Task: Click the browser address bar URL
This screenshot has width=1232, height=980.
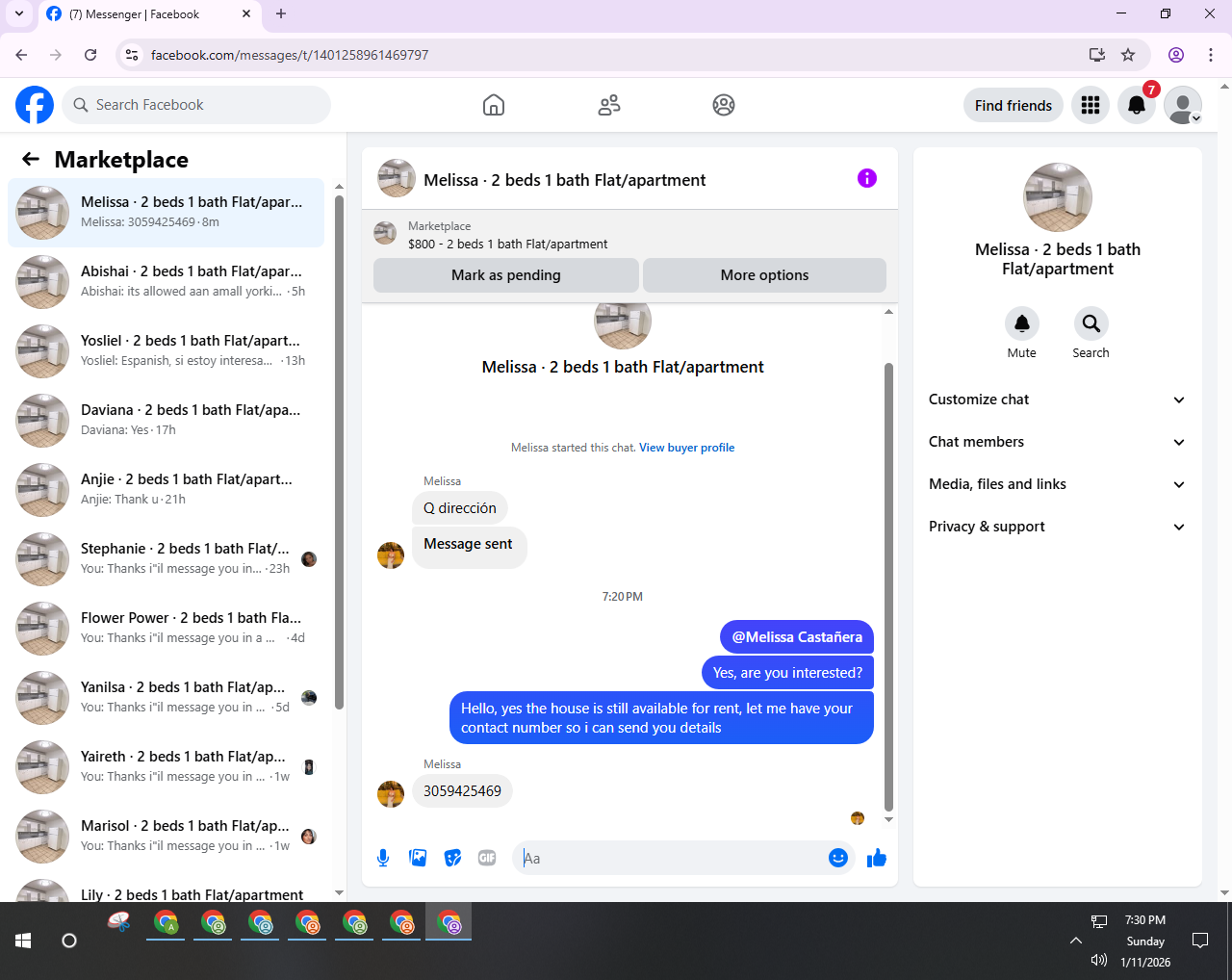Action: coord(290,55)
